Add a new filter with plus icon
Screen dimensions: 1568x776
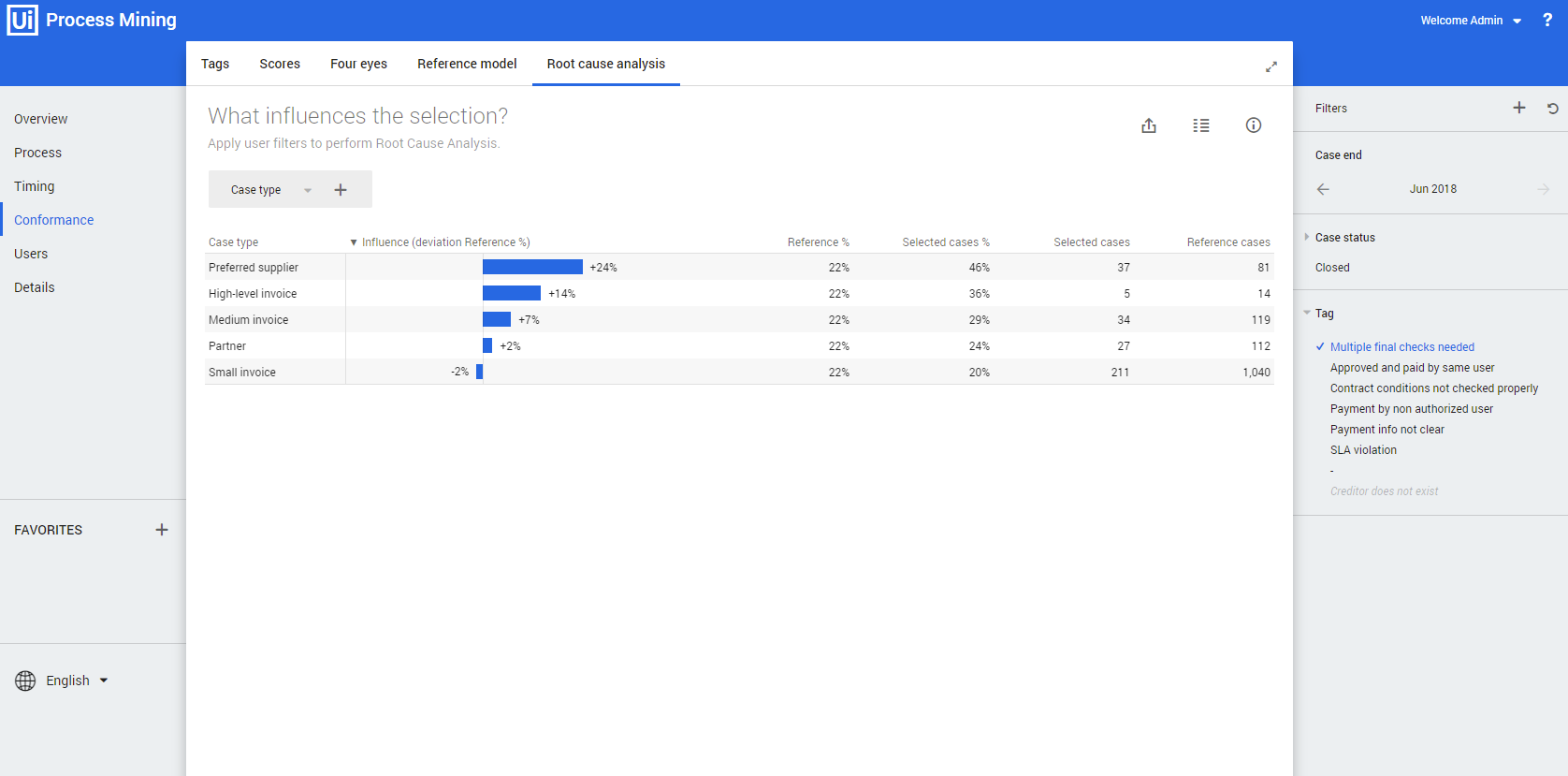(1519, 108)
